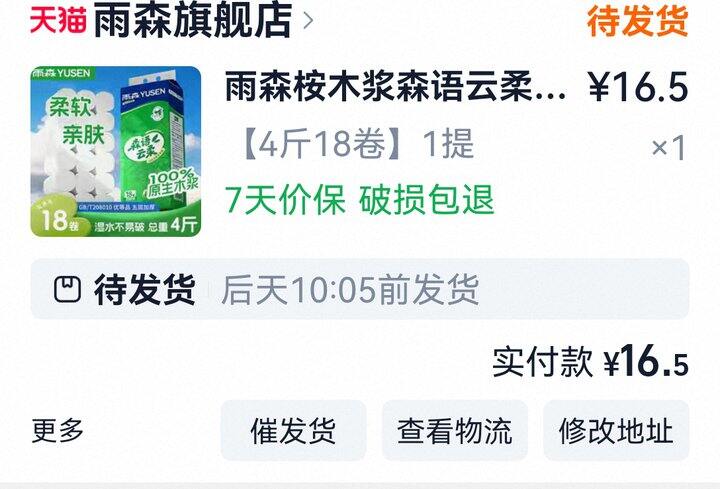720x489 pixels.
Task: Tap the Tmall 天猫 logo
Action: [x=58, y=20]
